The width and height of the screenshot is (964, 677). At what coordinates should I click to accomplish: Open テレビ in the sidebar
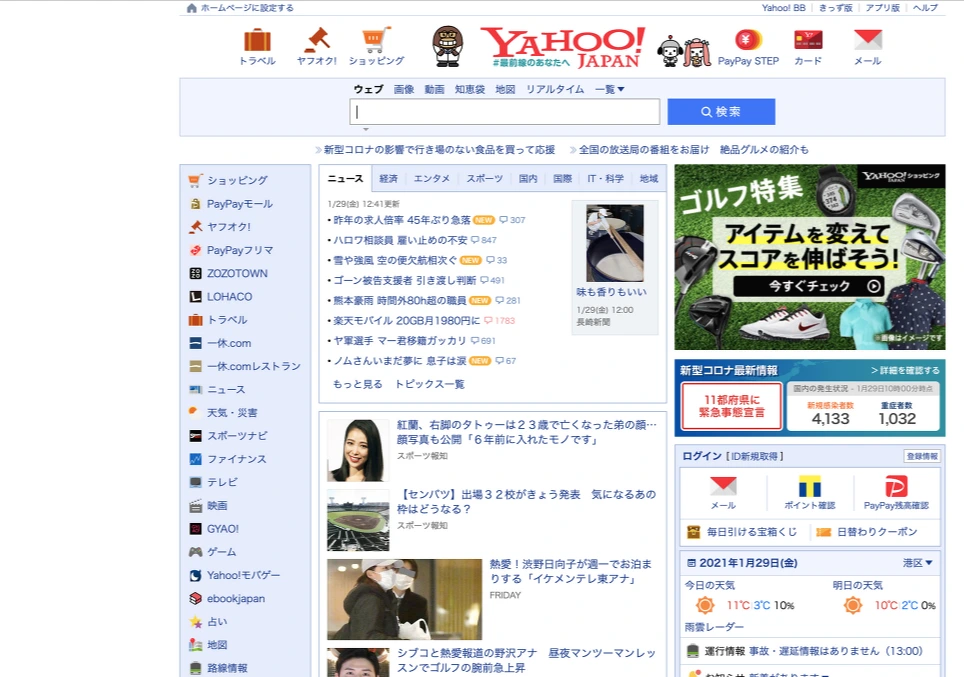[222, 482]
